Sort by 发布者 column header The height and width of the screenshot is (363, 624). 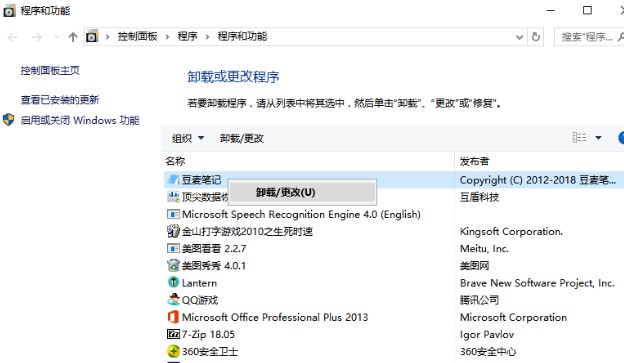(x=474, y=161)
